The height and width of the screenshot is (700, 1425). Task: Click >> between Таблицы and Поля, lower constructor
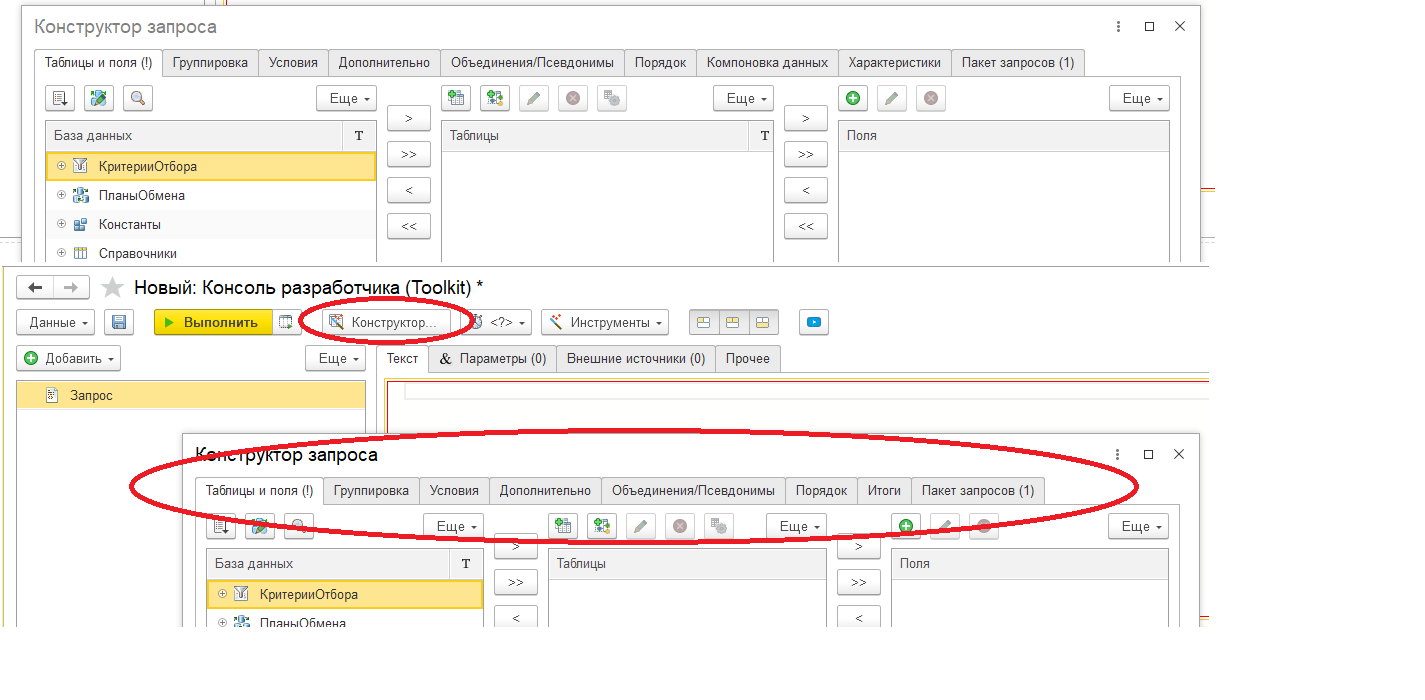point(859,582)
